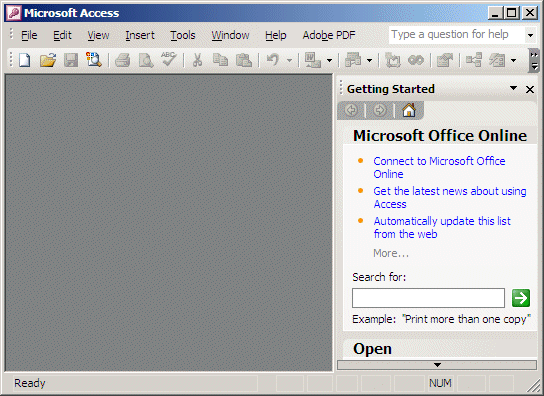Maximize the Microsoft Access window
The width and height of the screenshot is (544, 396).
511,13
